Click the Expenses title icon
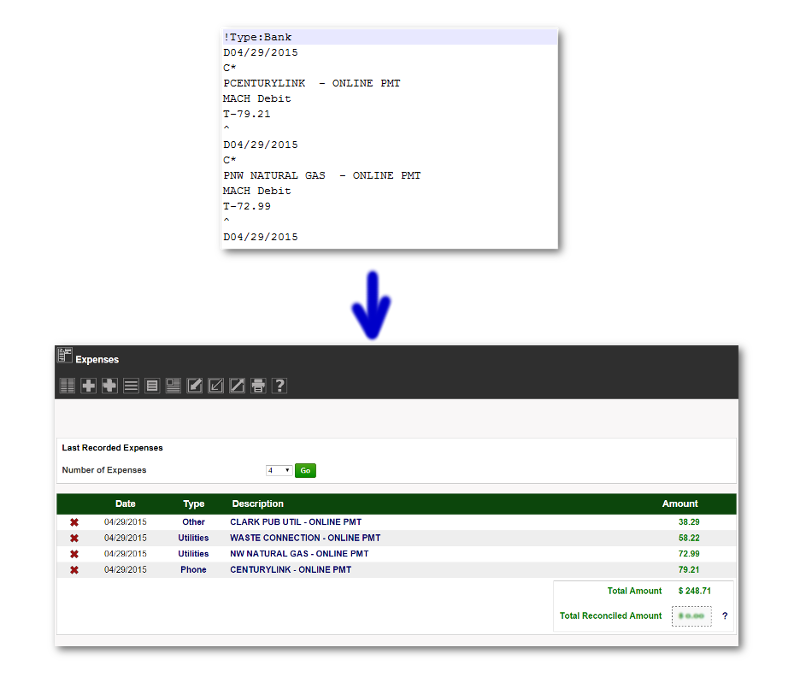The width and height of the screenshot is (800, 689). click(65, 356)
